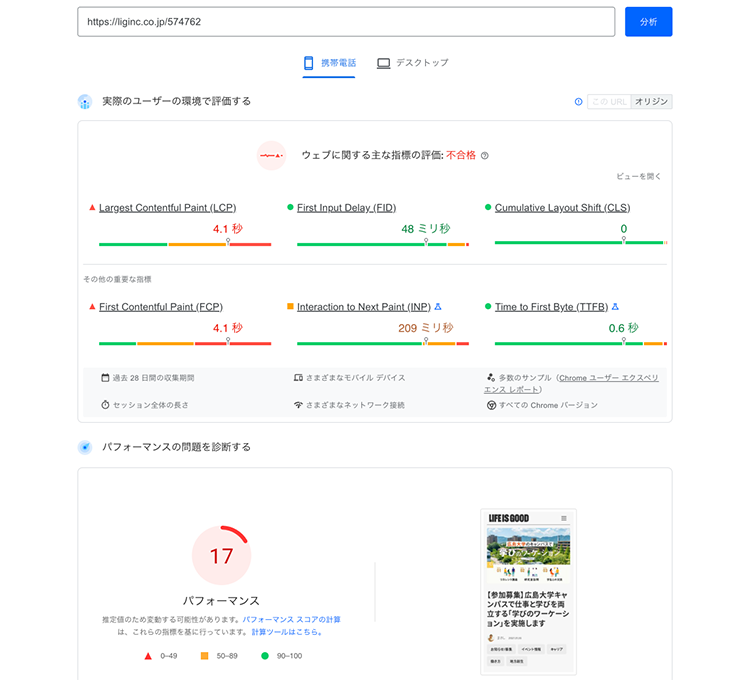Screen dimensions: 750x680
Task: Switch to the 携帯電話 mobile tab
Action: point(329,63)
